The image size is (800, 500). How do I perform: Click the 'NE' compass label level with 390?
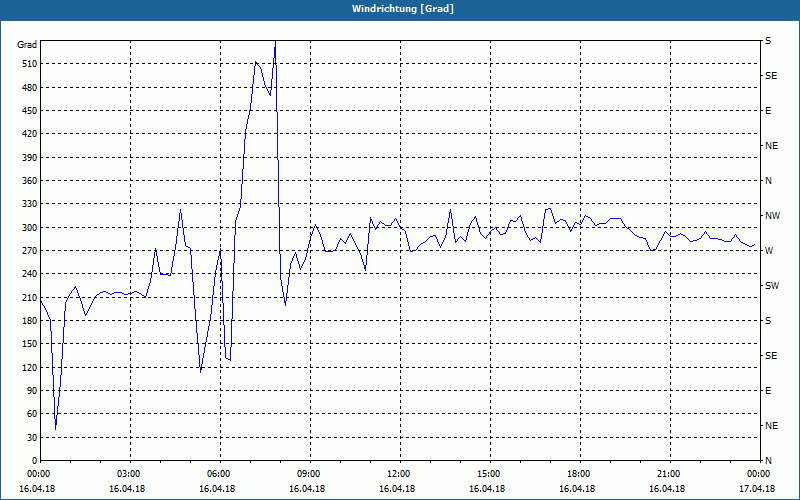pyautogui.click(x=771, y=146)
